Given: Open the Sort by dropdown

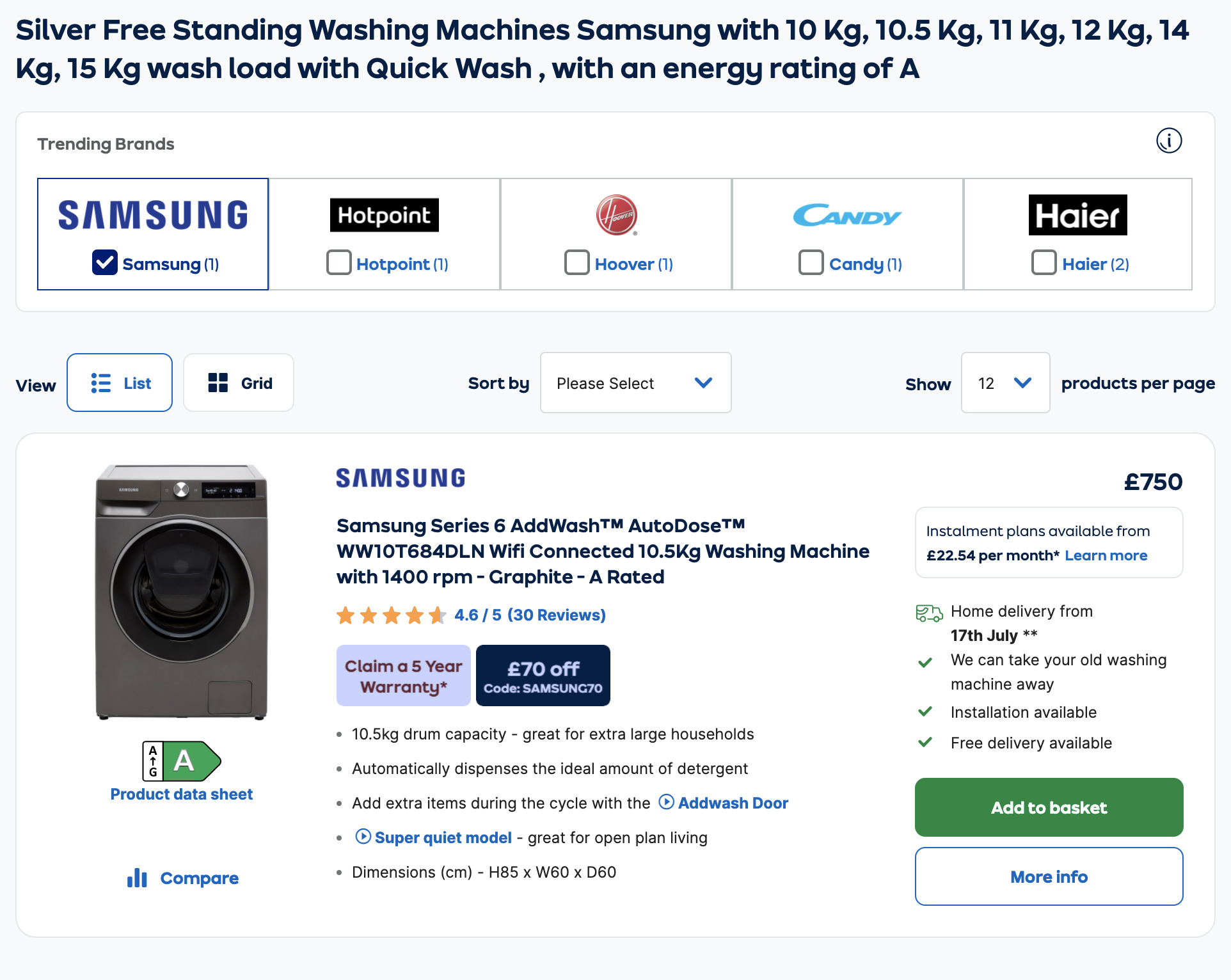Looking at the screenshot, I should point(635,383).
